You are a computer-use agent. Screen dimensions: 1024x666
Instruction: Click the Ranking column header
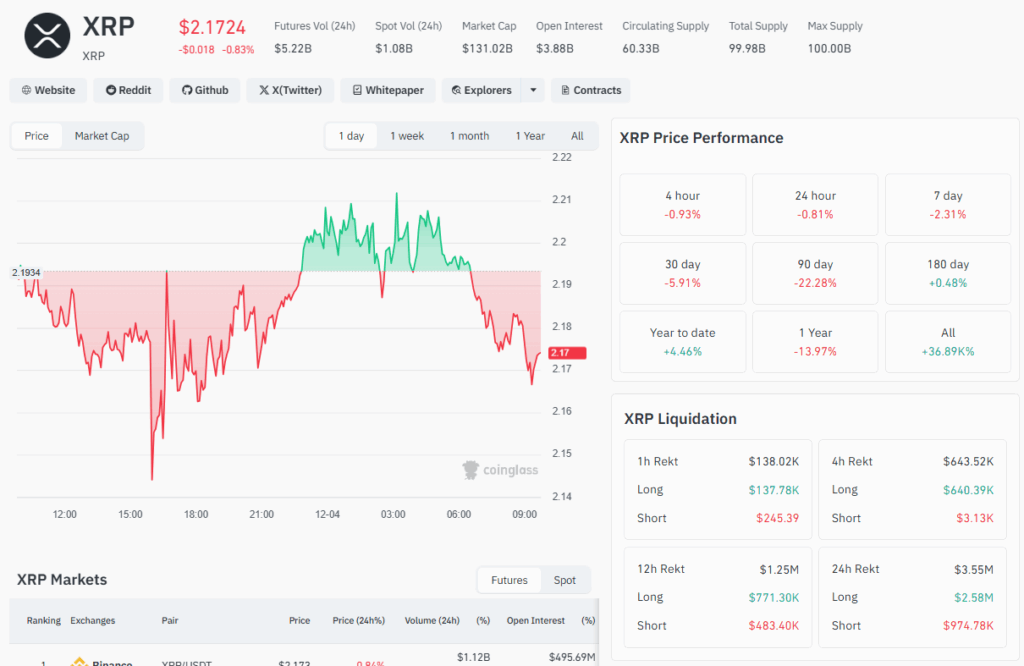(x=44, y=620)
